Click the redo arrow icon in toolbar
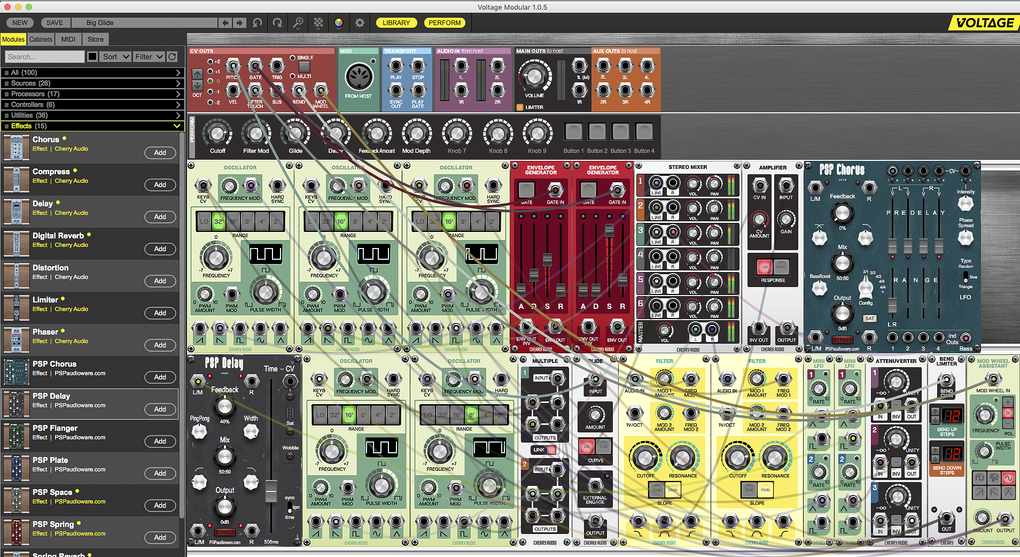Screen dimensions: 1020x557 [x=278, y=23]
